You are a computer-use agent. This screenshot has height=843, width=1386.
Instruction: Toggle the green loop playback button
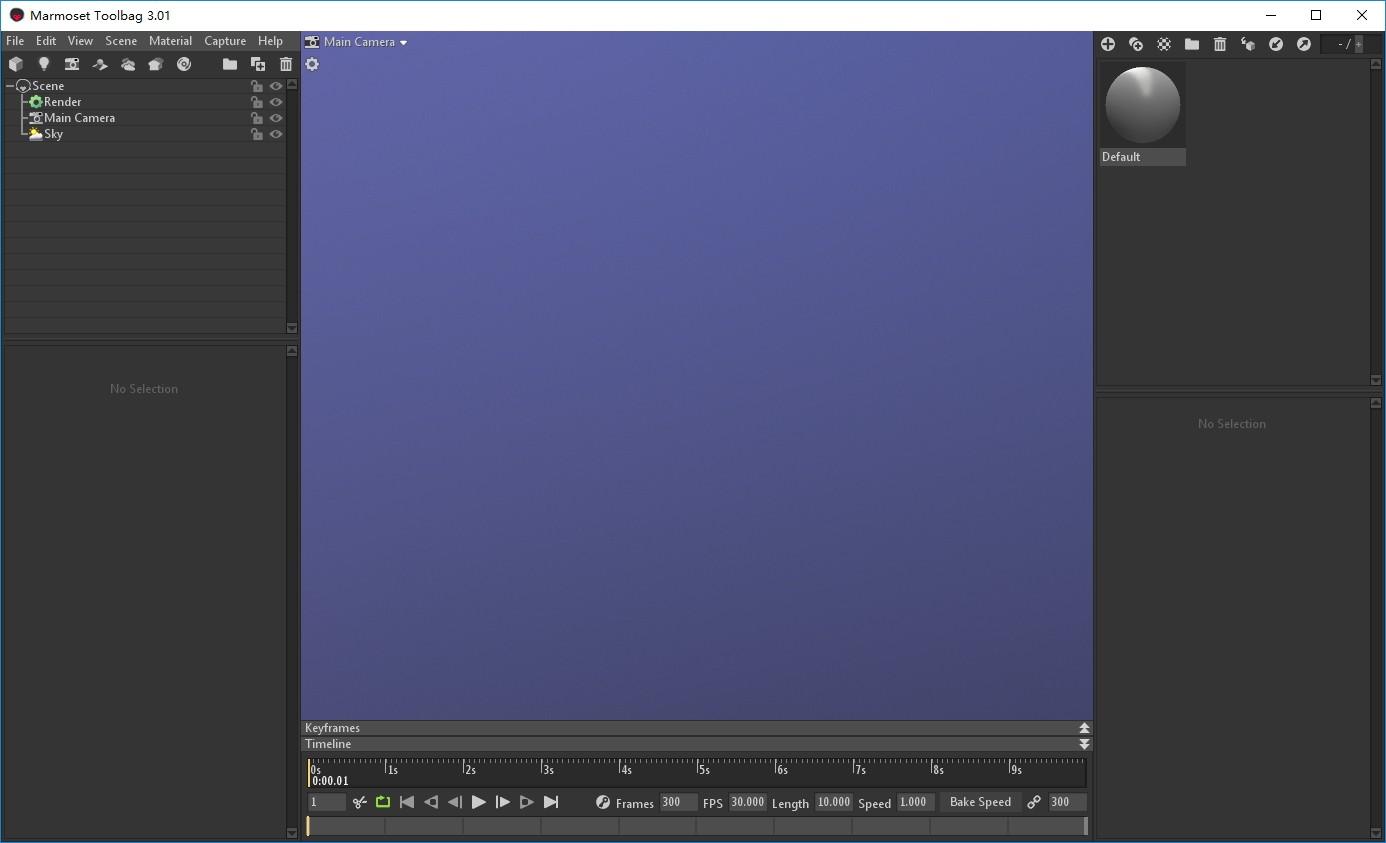pyautogui.click(x=383, y=802)
